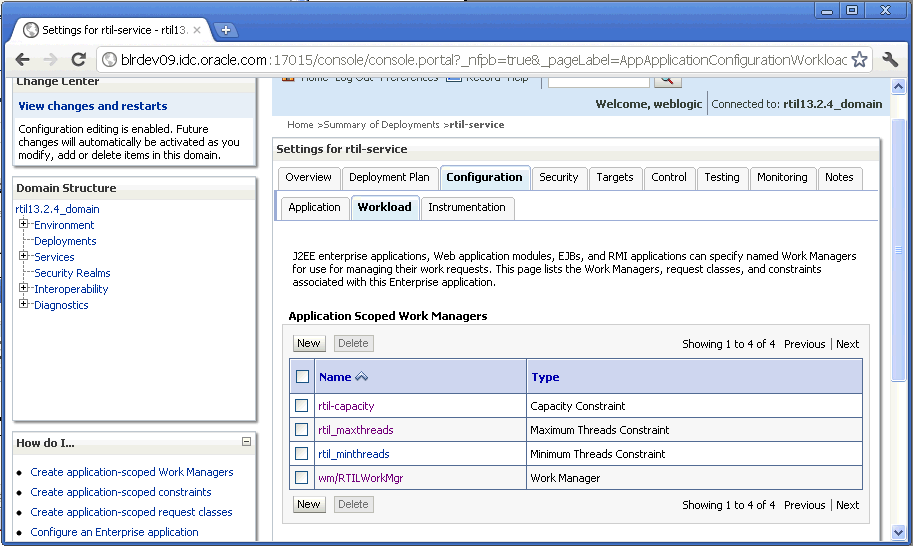Switch to the Targets tab
Viewport: 913px width, 546px height.
coord(615,178)
